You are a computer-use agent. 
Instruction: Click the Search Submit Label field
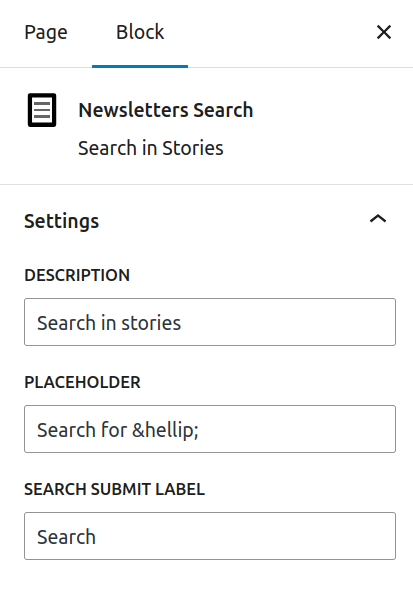(x=210, y=536)
